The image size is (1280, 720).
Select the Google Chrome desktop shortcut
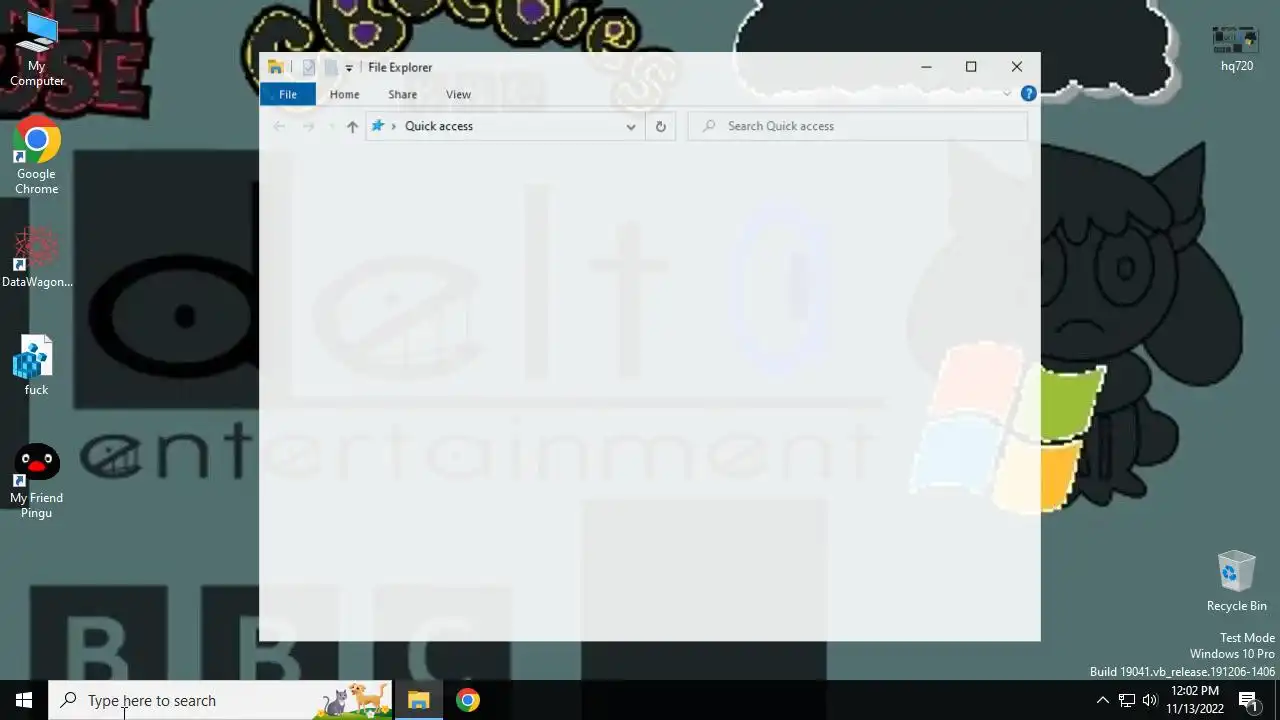pyautogui.click(x=37, y=157)
